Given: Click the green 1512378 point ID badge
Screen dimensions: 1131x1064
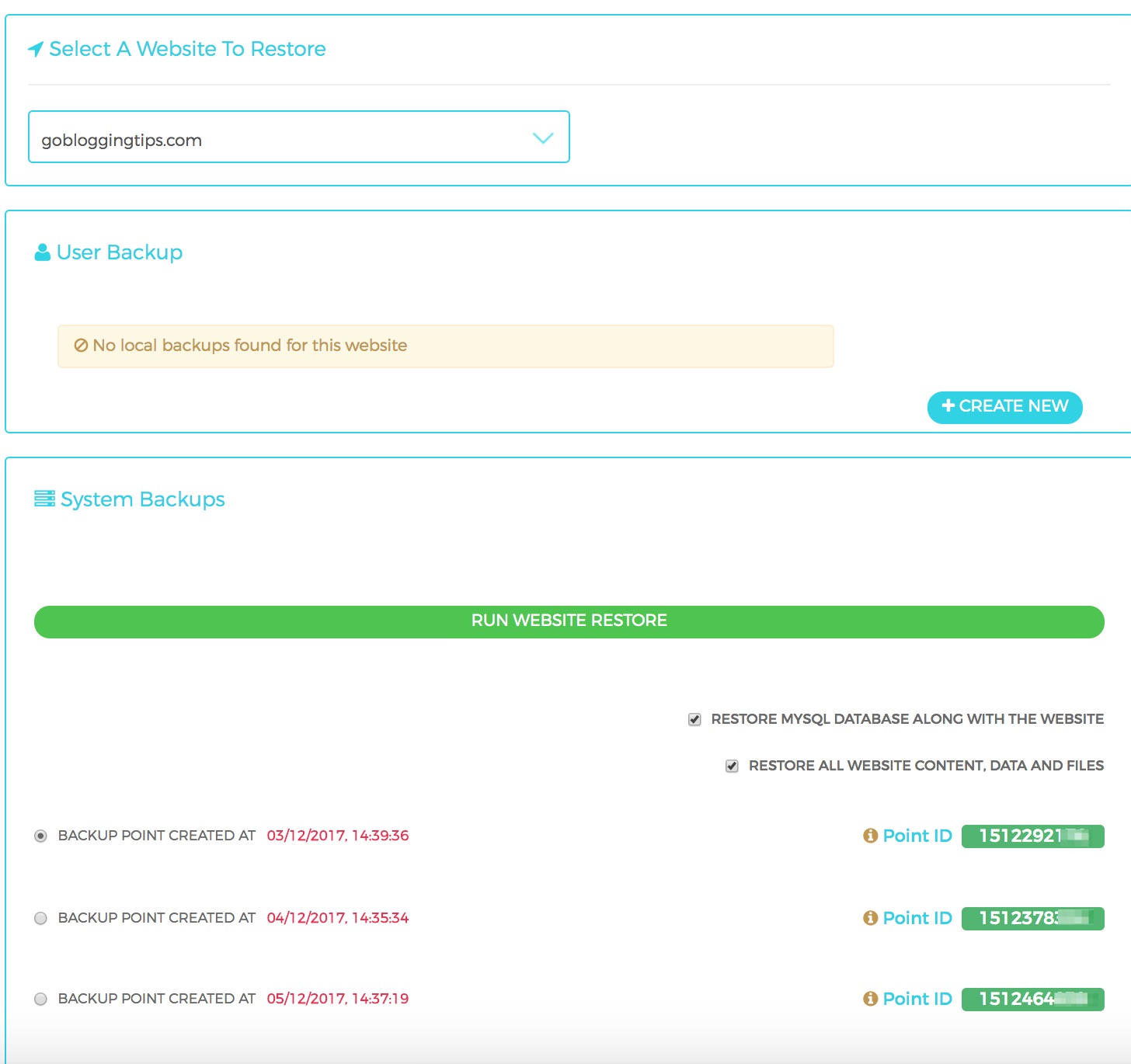Looking at the screenshot, I should 1033,918.
